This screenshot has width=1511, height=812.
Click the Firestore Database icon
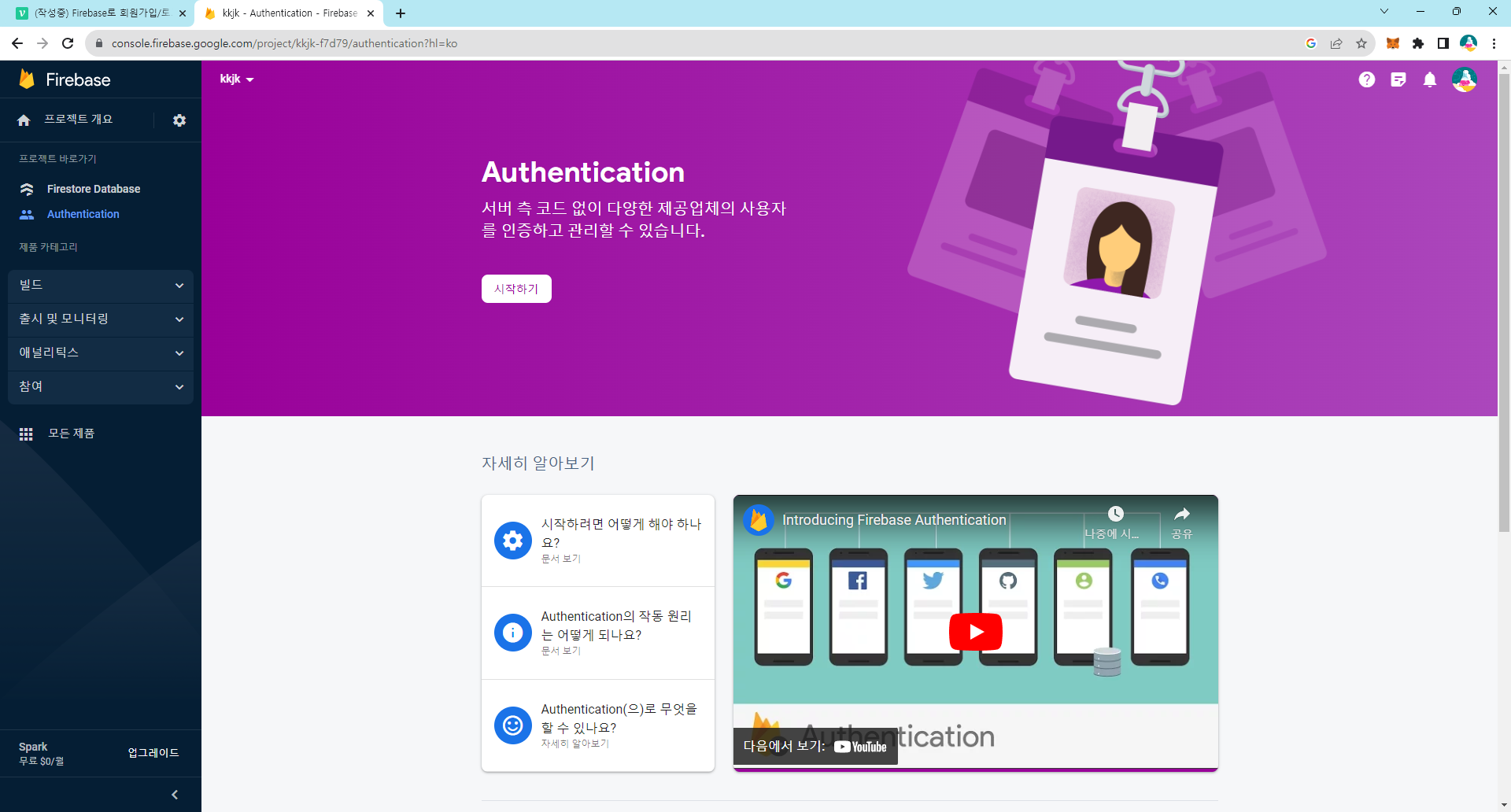click(27, 189)
